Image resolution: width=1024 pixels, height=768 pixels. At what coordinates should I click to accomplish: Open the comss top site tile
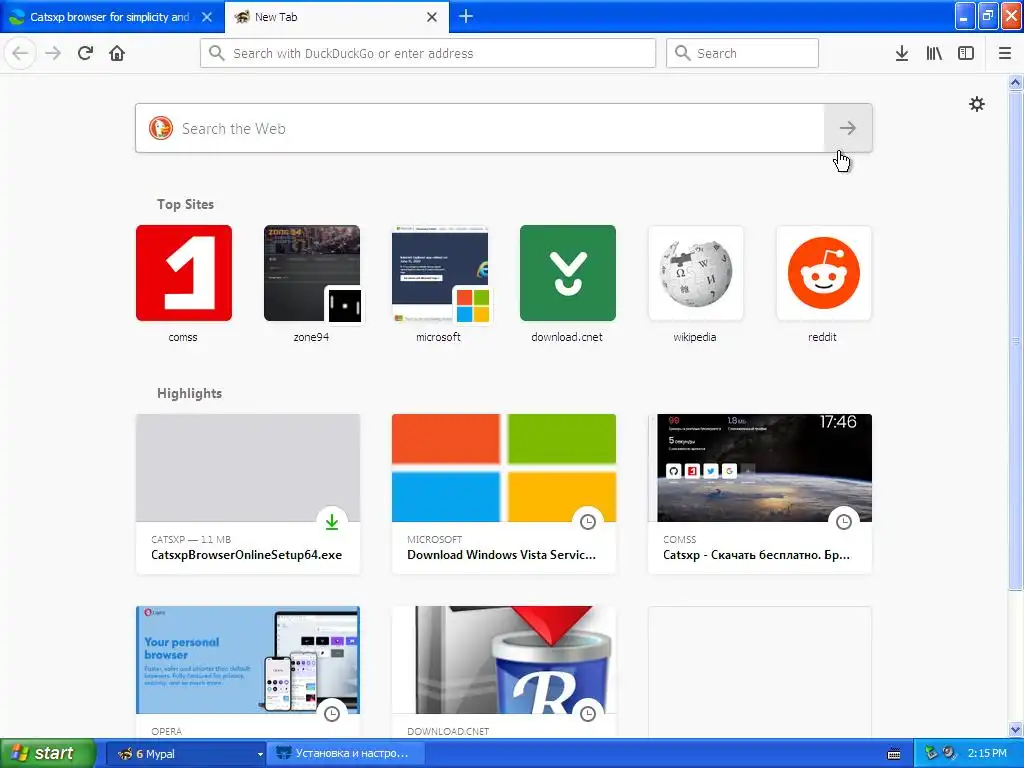[x=184, y=273]
